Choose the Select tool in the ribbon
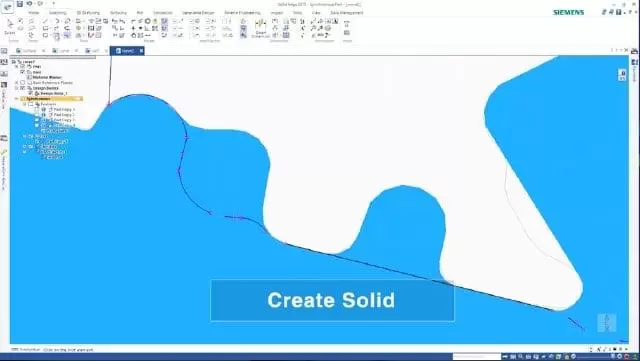Image resolution: width=640 pixels, height=361 pixels. click(10, 27)
